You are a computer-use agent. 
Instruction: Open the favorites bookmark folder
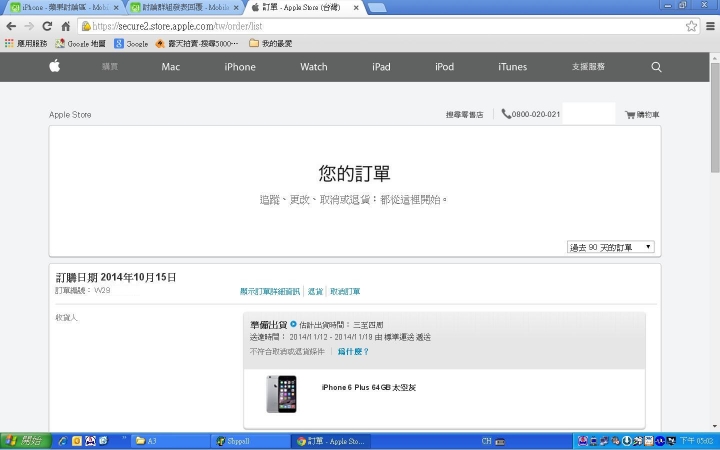pos(271,43)
